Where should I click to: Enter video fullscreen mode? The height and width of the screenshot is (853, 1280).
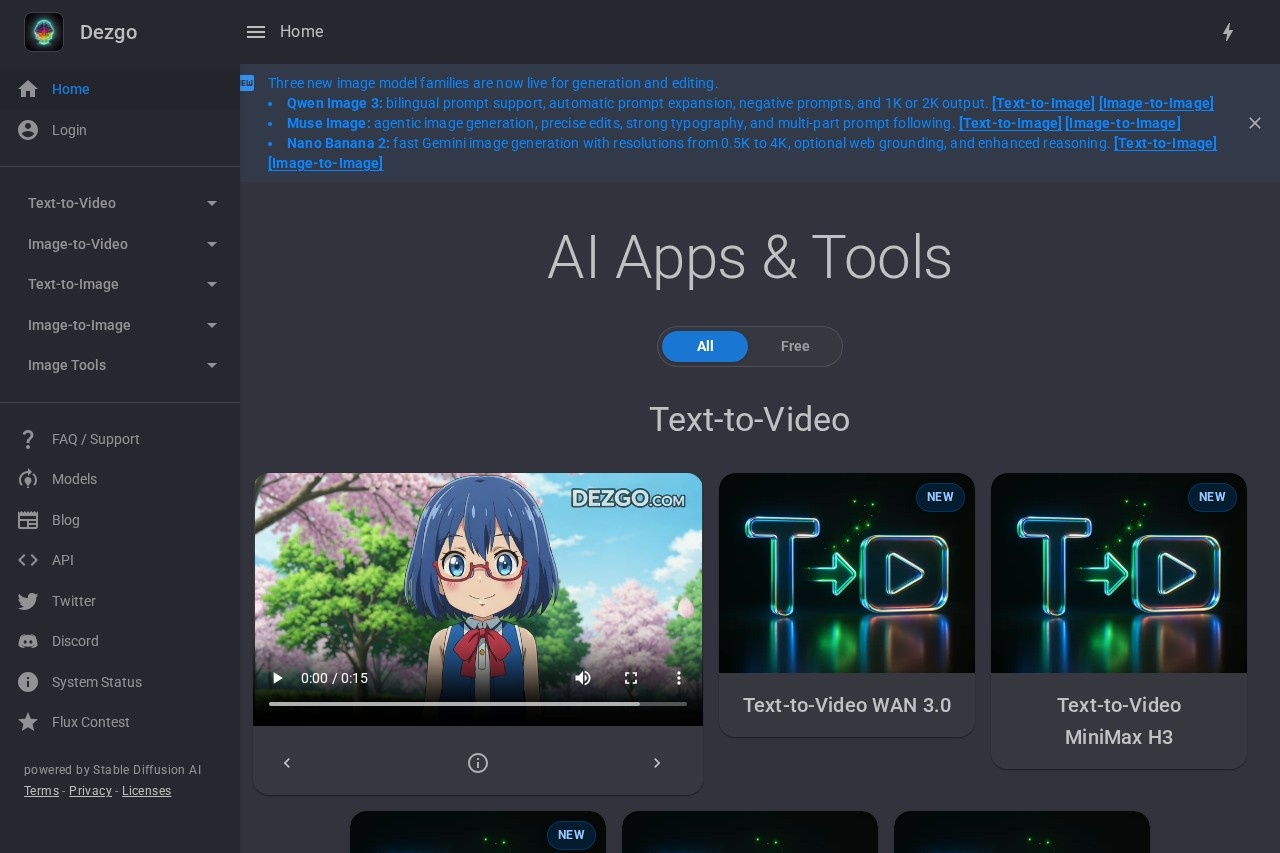[631, 678]
